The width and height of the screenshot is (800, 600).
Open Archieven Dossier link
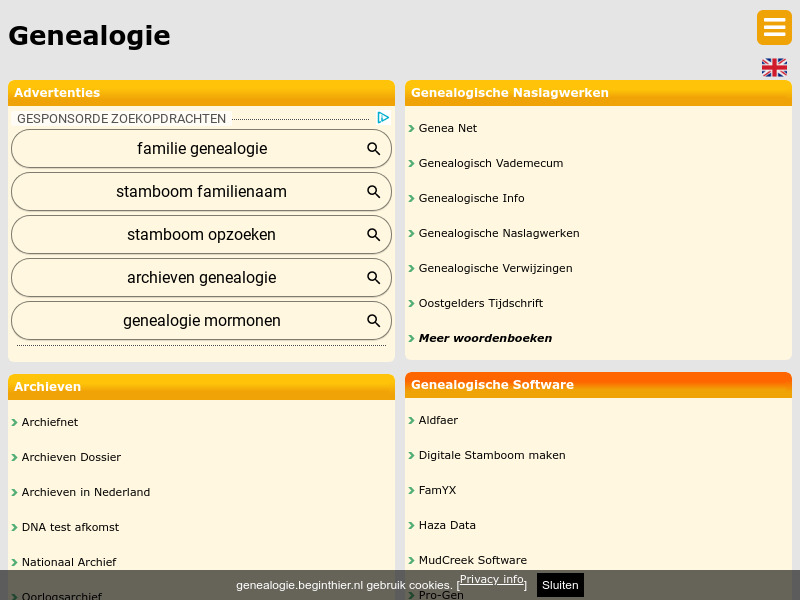[x=71, y=457]
